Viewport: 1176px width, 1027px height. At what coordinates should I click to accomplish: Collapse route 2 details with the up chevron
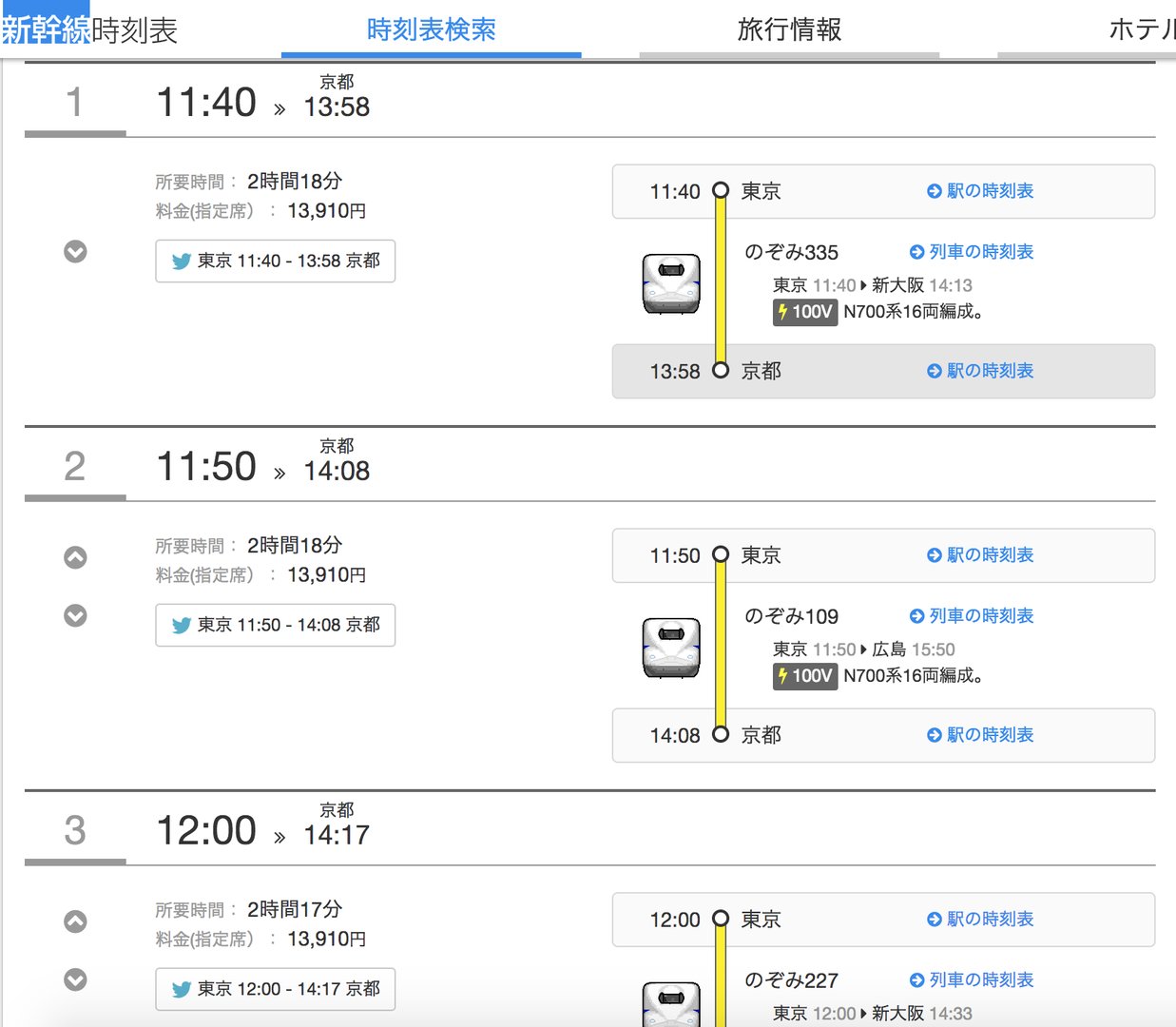coord(75,556)
